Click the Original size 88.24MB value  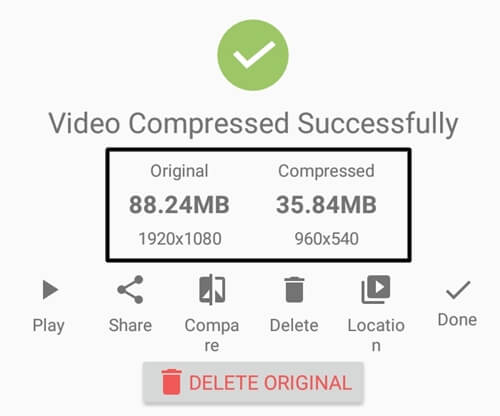(179, 204)
